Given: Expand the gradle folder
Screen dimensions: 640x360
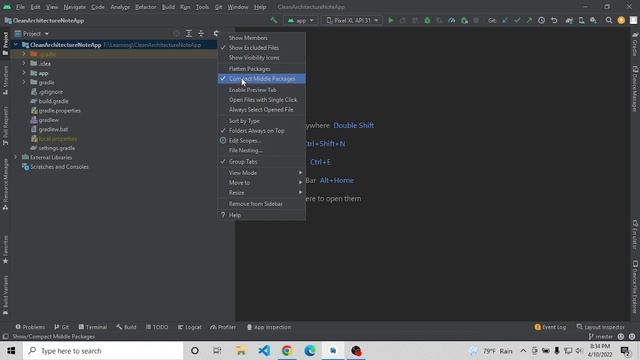Looking at the screenshot, I should (24, 82).
